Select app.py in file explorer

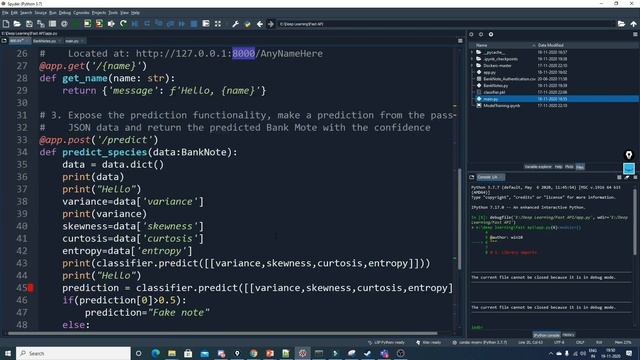(489, 72)
